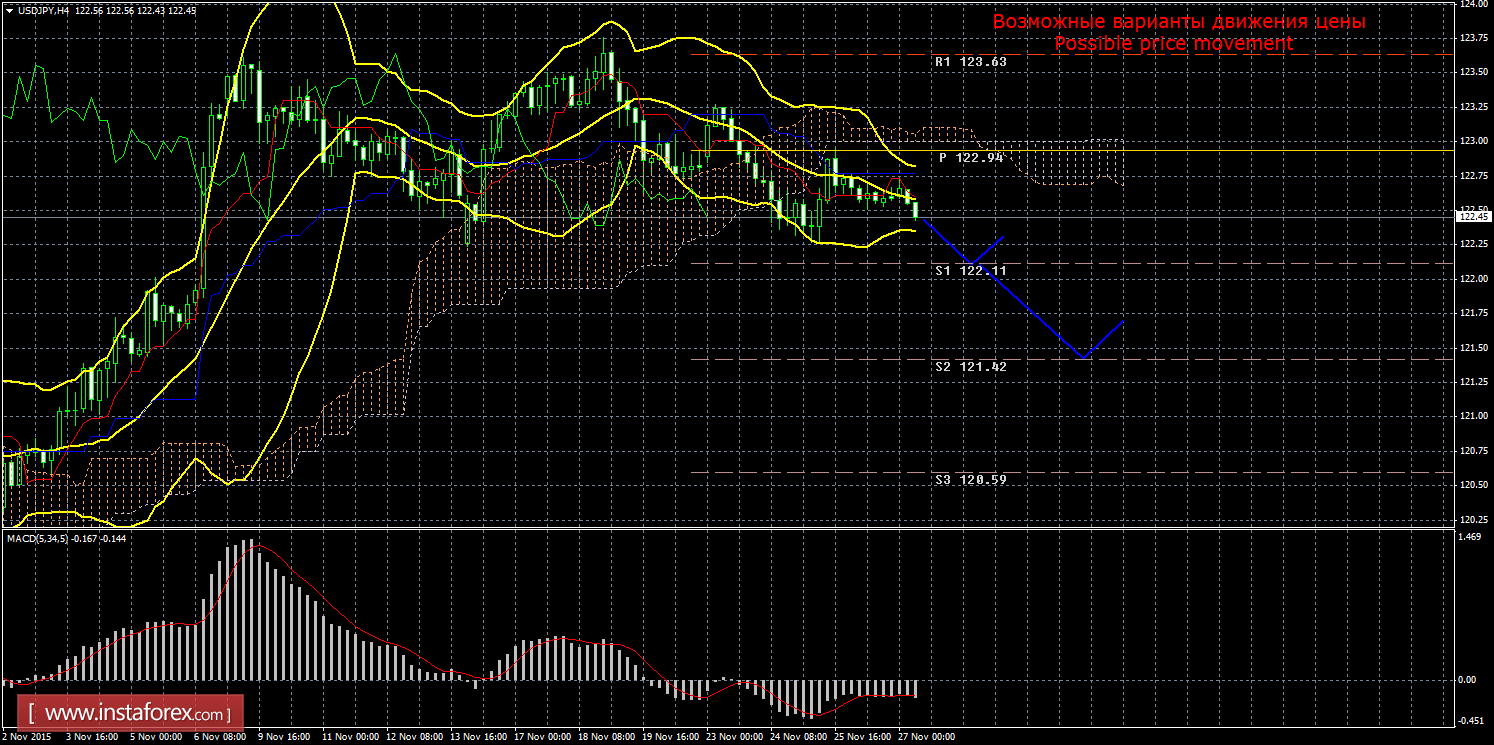Click the 124.00 price scale value

pos(1471,5)
